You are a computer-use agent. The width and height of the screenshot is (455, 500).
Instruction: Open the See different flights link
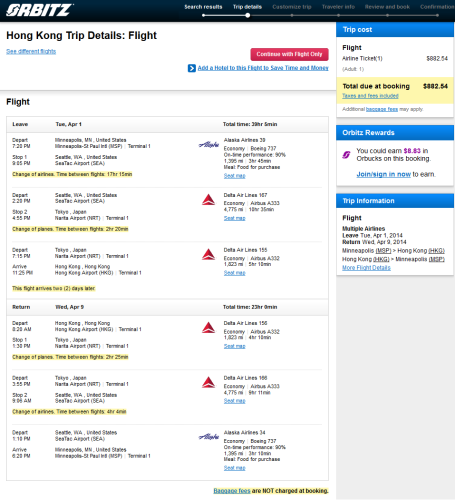click(31, 51)
